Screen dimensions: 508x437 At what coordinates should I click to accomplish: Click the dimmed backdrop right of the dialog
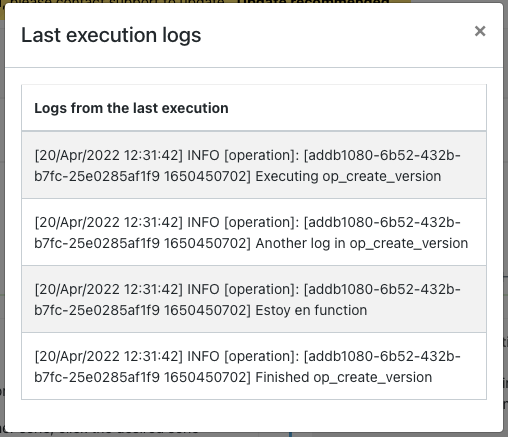[506, 217]
